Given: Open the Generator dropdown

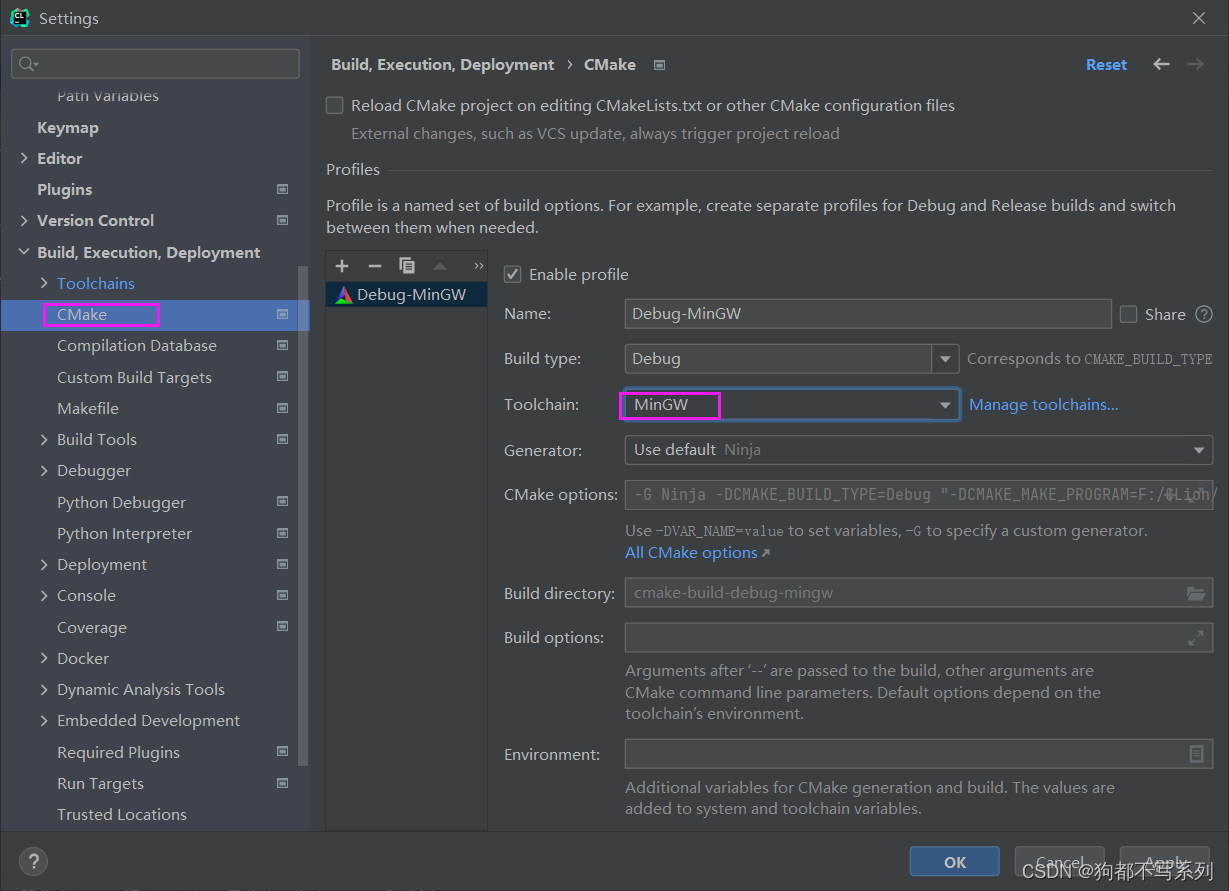Looking at the screenshot, I should click(x=1198, y=450).
